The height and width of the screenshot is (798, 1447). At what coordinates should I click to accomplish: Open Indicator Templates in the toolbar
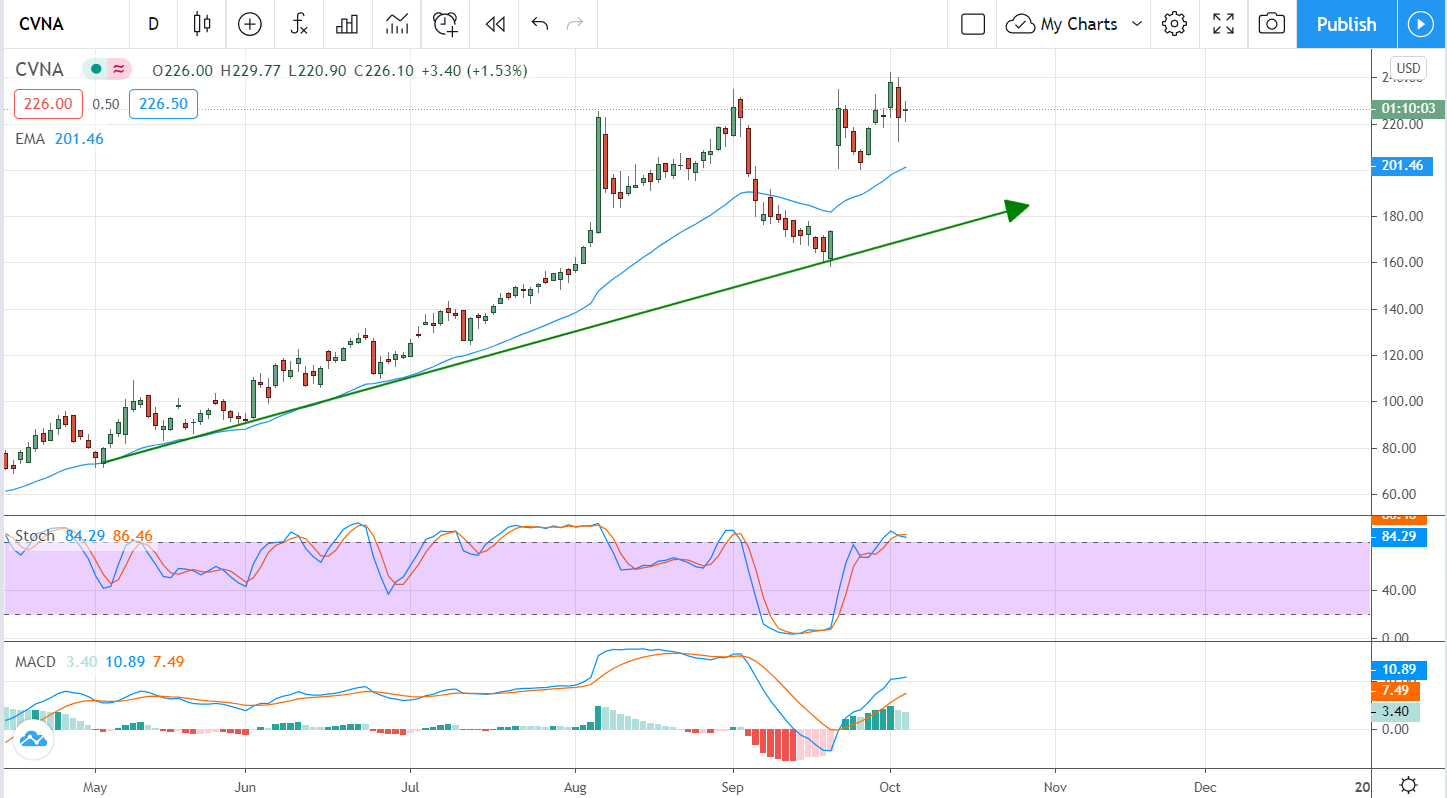pyautogui.click(x=396, y=24)
